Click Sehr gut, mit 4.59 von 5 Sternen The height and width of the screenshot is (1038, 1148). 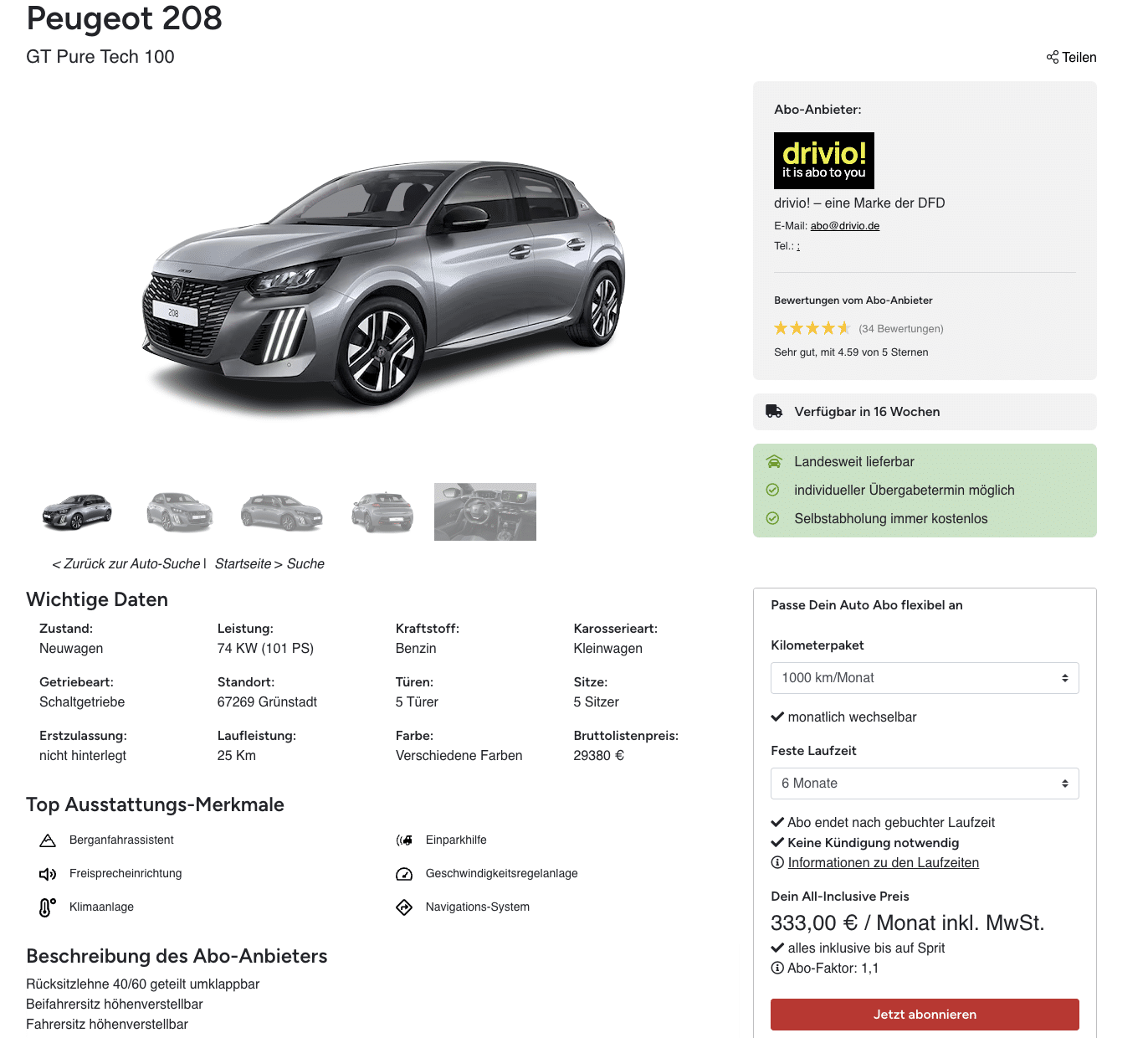(851, 352)
